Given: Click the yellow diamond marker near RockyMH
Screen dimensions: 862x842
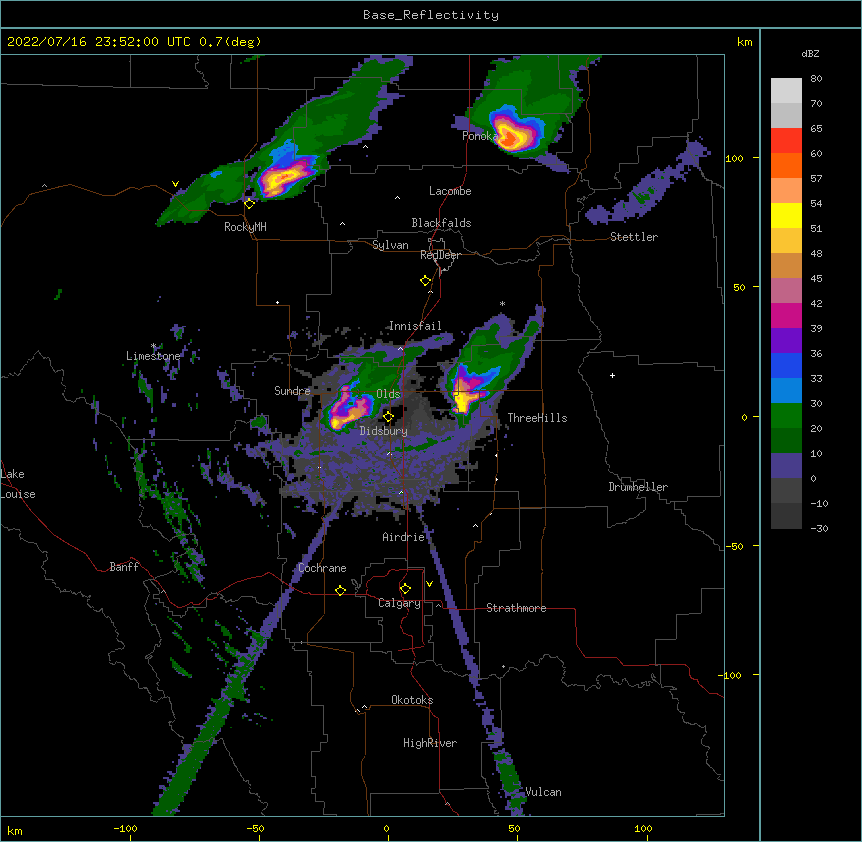Looking at the screenshot, I should tap(250, 204).
